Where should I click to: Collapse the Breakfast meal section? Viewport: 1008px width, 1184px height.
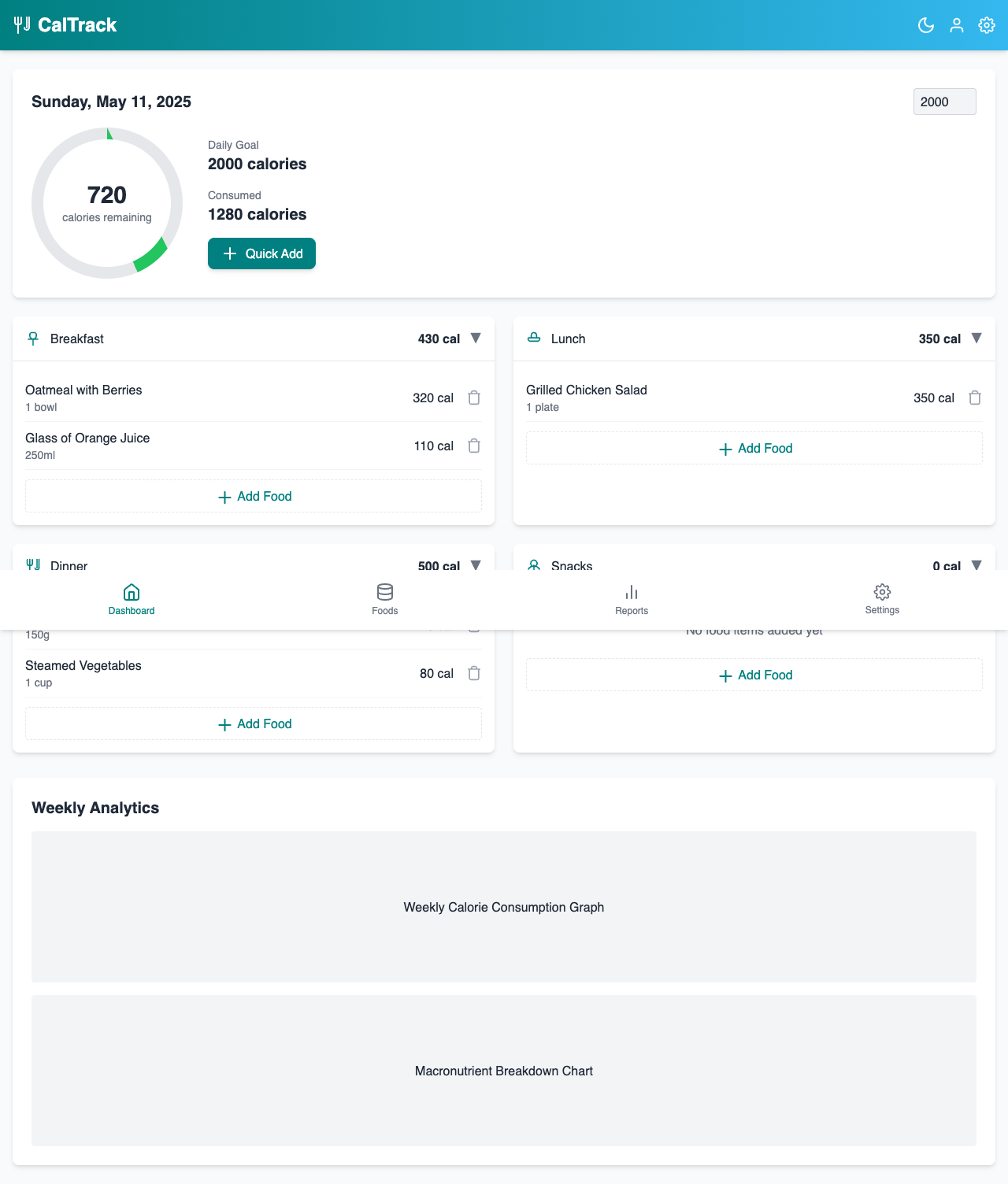point(476,339)
